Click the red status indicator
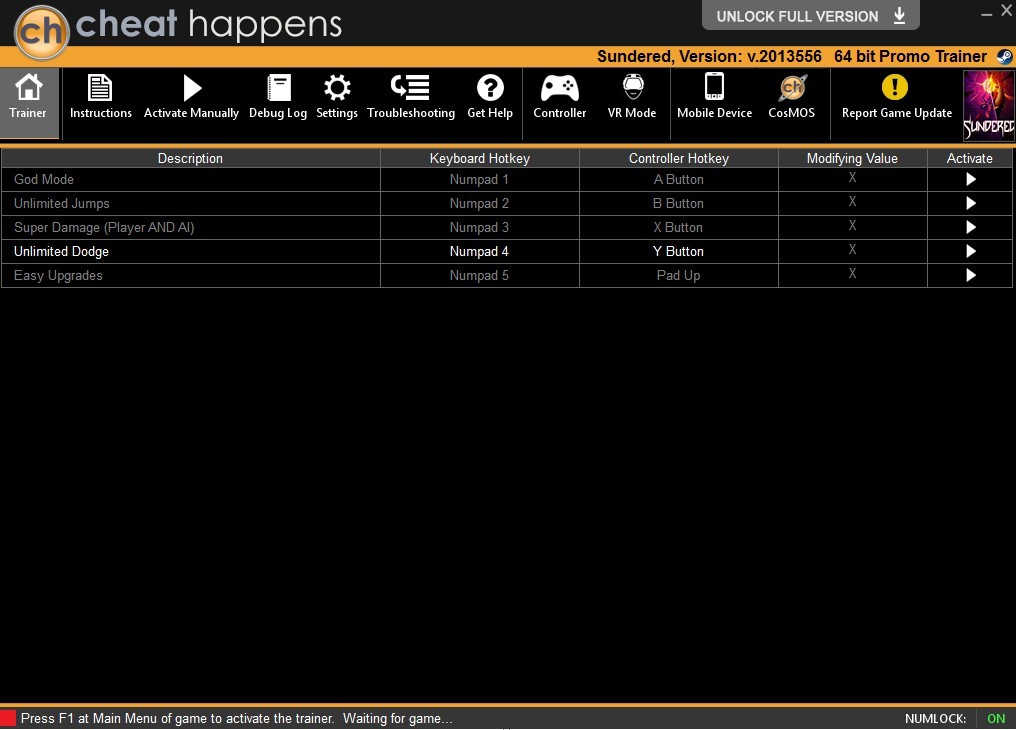The height and width of the screenshot is (730, 1016). click(x=8, y=718)
